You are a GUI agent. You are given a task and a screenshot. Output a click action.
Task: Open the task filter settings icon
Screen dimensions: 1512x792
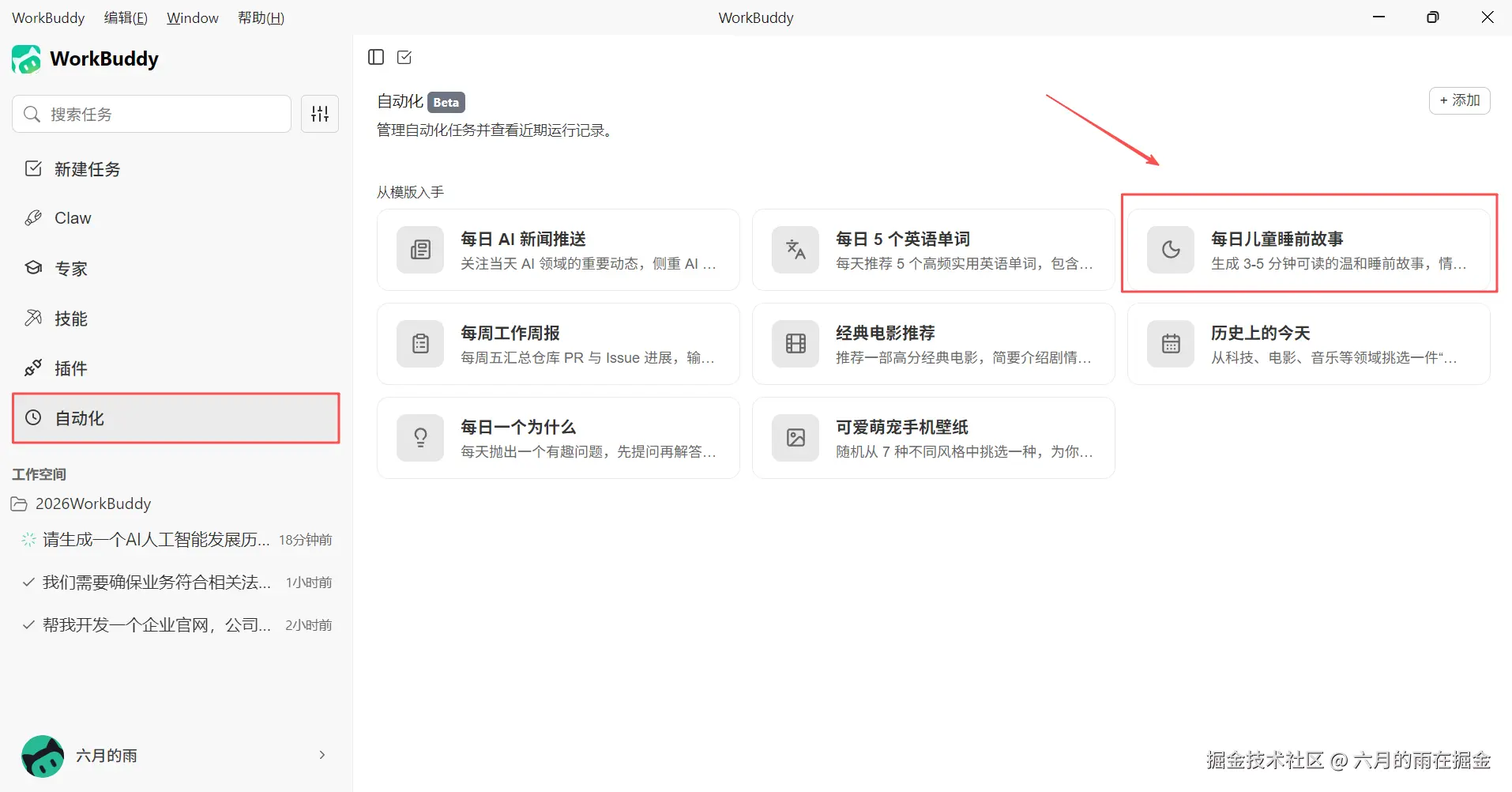(320, 114)
